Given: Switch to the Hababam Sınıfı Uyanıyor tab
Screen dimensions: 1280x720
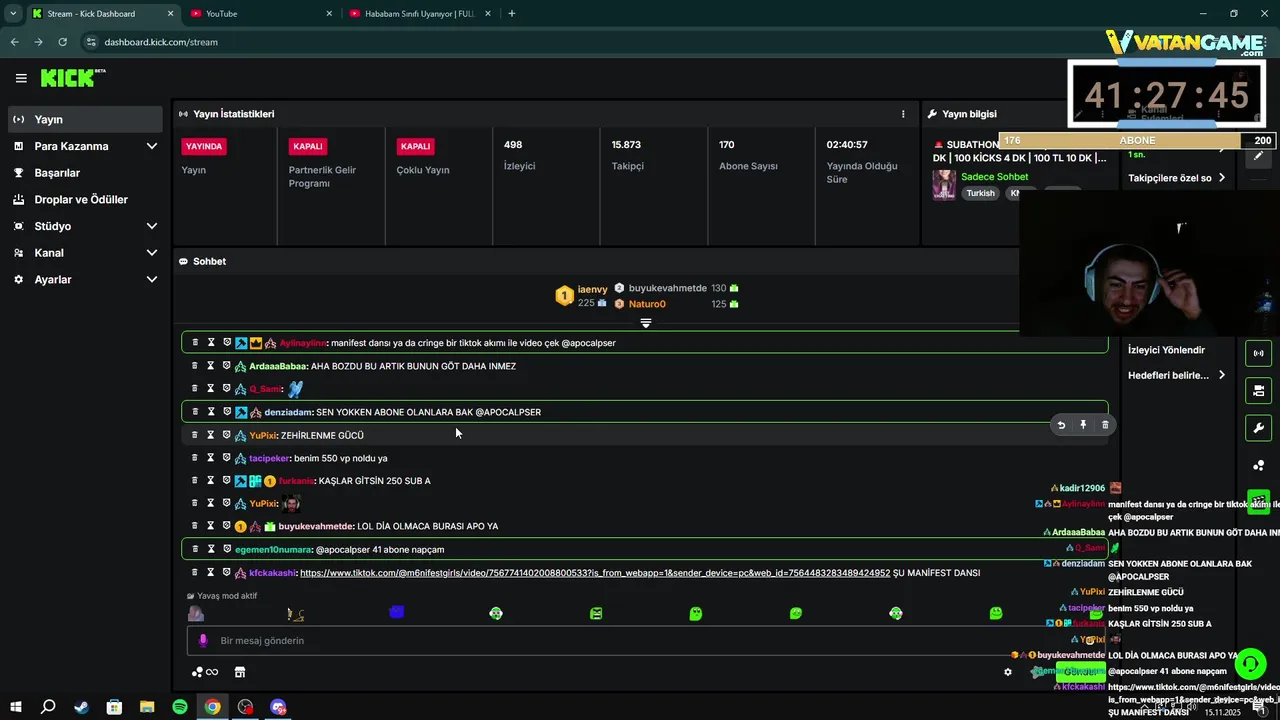Looking at the screenshot, I should [x=418, y=14].
